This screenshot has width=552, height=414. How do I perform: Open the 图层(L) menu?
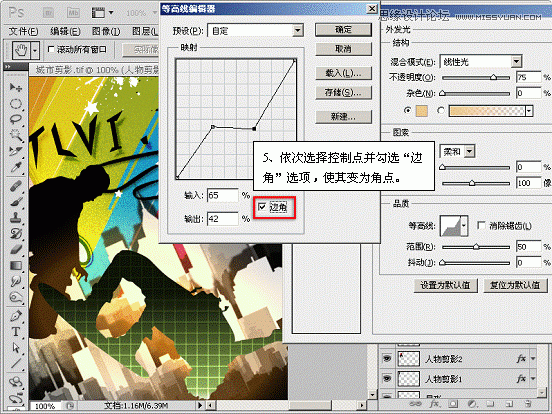(145, 32)
